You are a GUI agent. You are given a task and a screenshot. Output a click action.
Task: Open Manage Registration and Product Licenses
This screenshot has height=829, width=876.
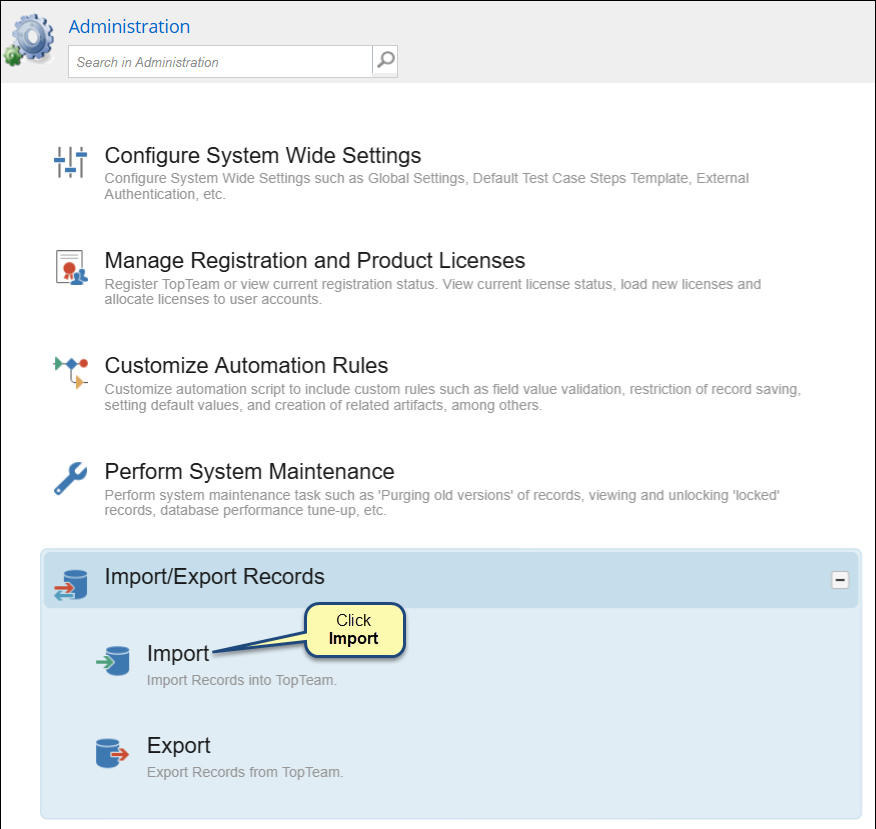tap(315, 260)
